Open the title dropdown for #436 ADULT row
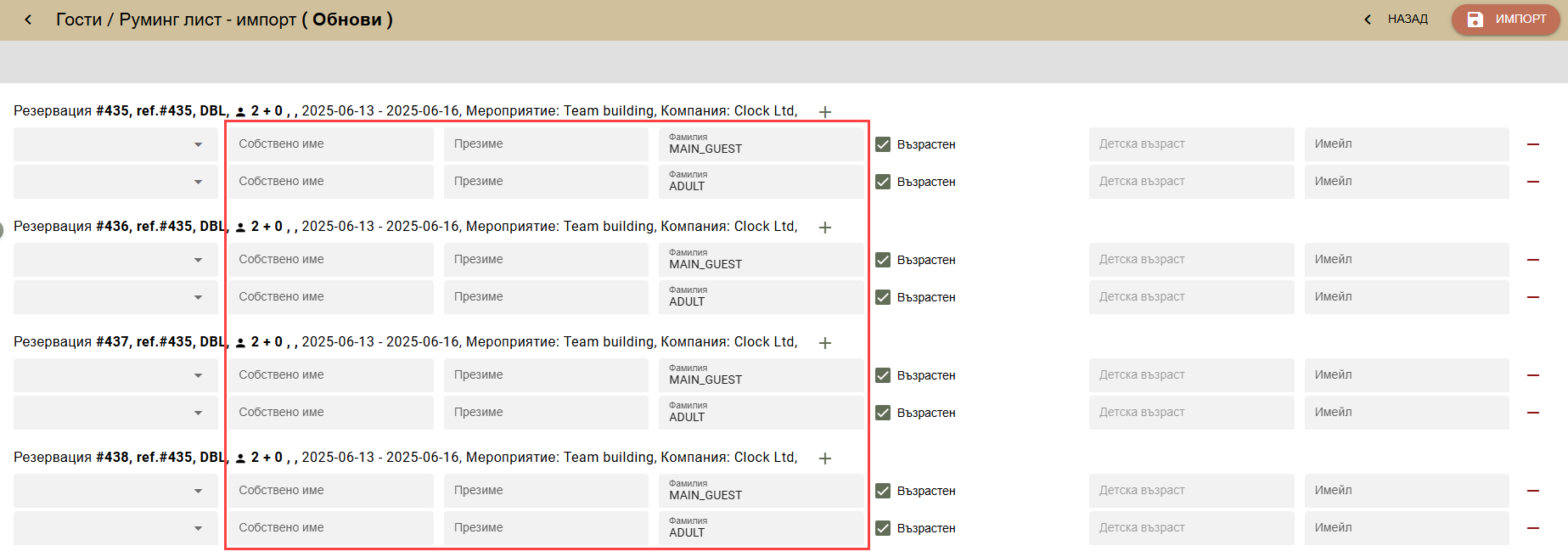The width and height of the screenshot is (1568, 557). point(115,297)
